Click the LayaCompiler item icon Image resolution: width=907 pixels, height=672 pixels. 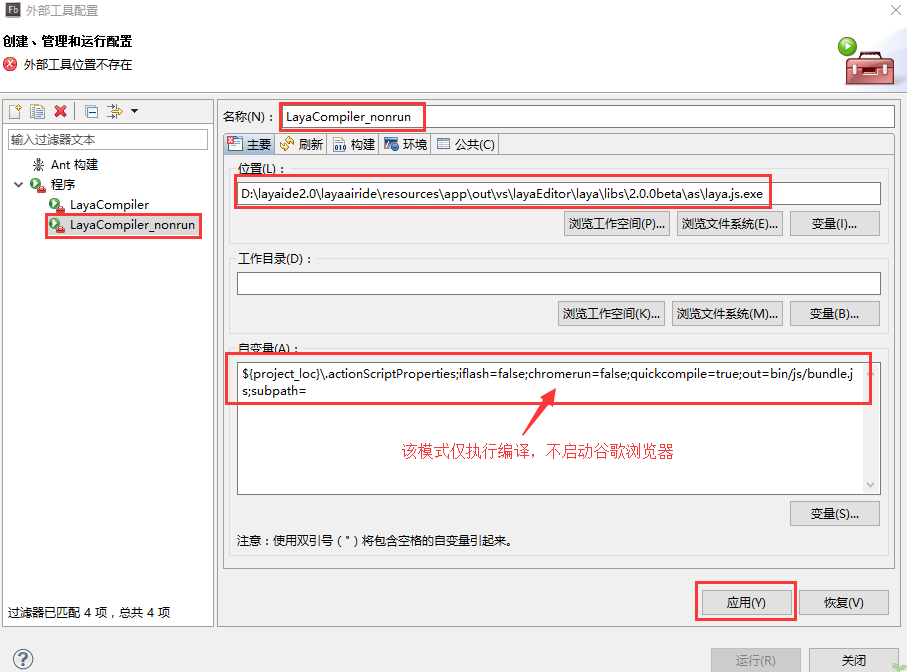tap(57, 205)
